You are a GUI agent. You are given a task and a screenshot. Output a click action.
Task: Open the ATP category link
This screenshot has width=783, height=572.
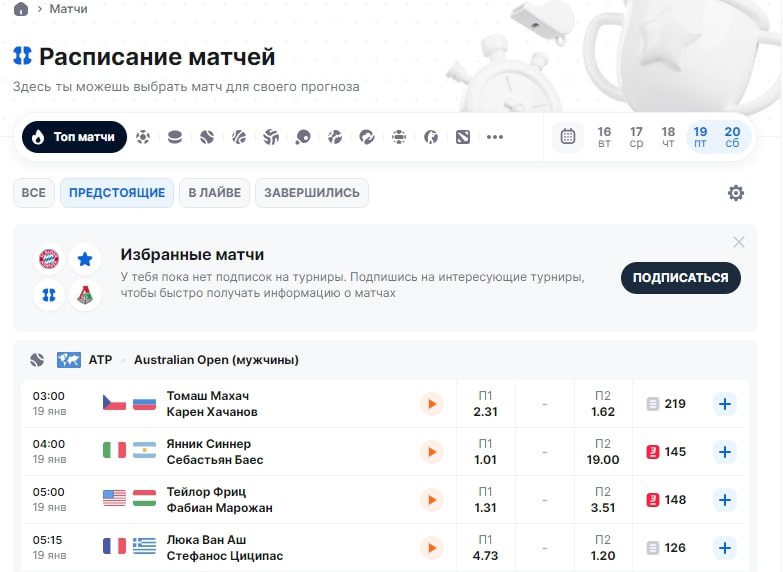point(100,360)
